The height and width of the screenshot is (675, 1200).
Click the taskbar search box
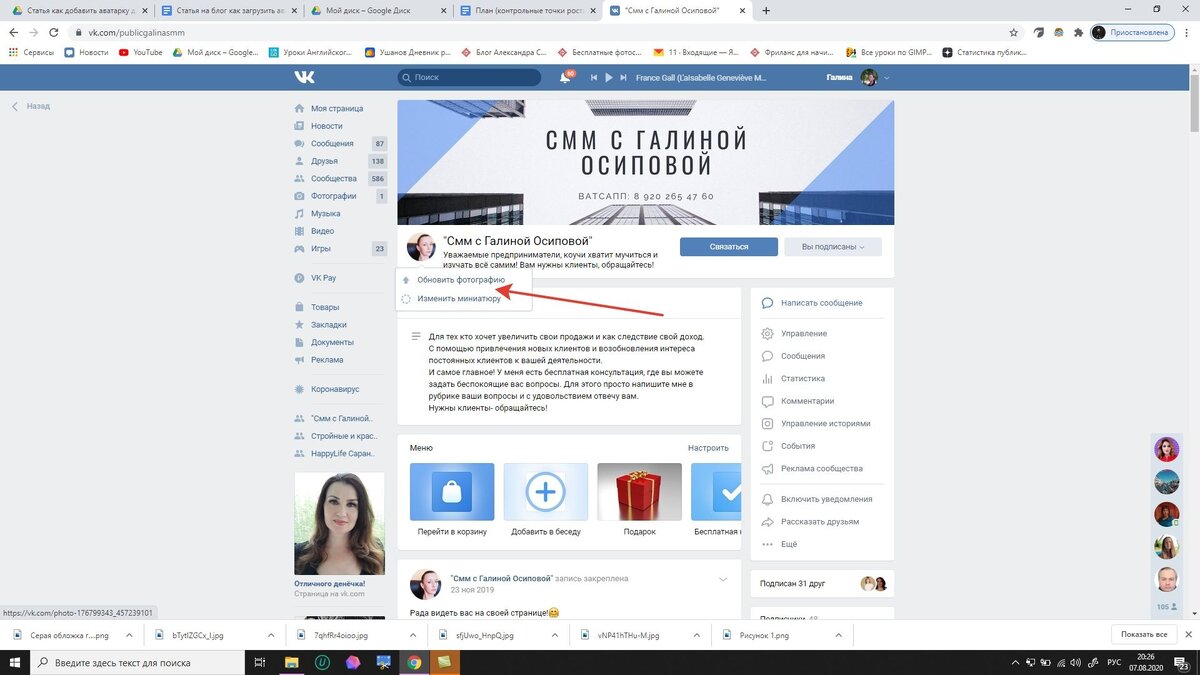[x=137, y=662]
